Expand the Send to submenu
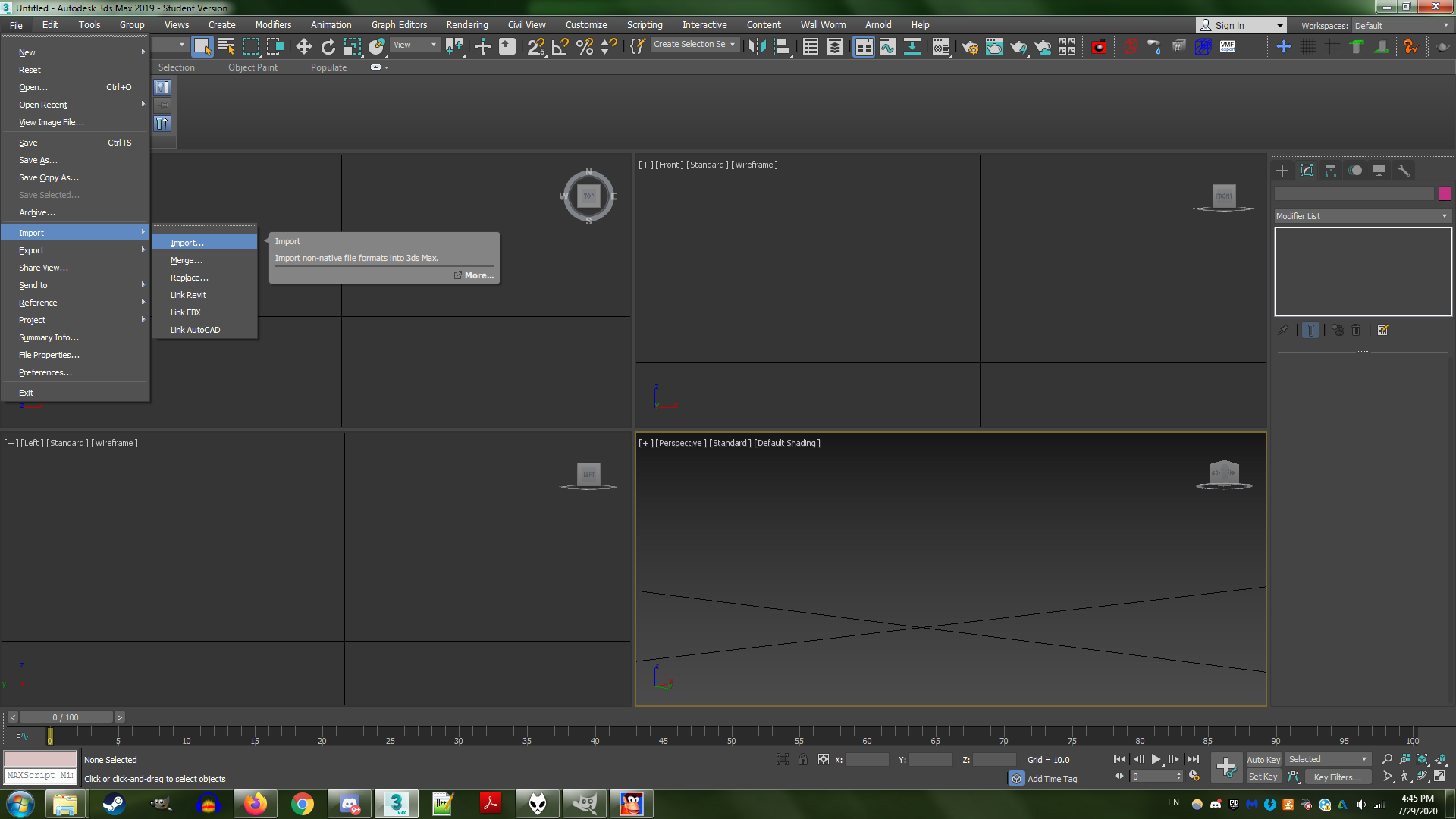 click(x=75, y=285)
